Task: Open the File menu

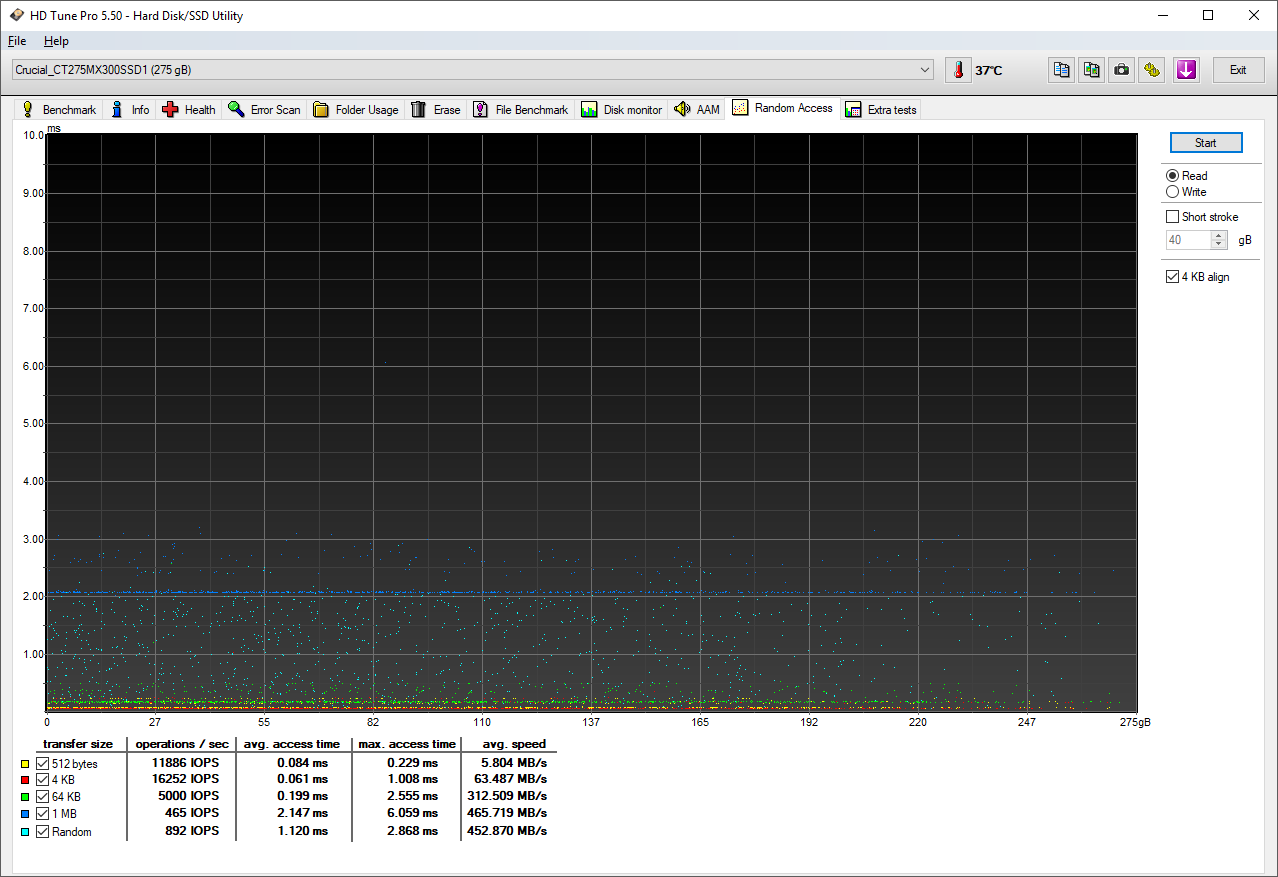Action: 17,41
